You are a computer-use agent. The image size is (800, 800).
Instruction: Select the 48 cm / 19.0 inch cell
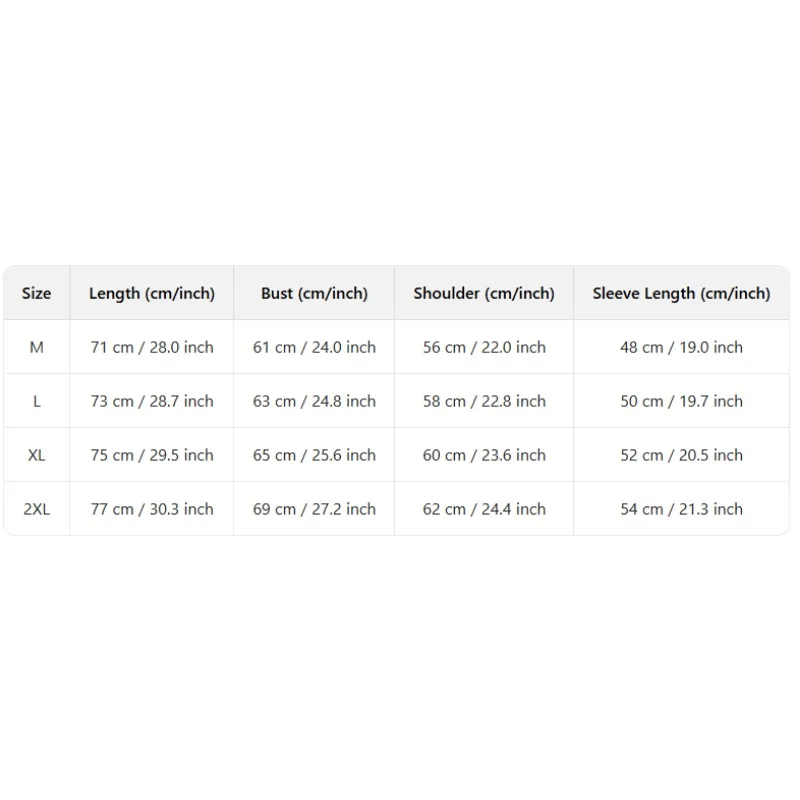[x=681, y=347]
